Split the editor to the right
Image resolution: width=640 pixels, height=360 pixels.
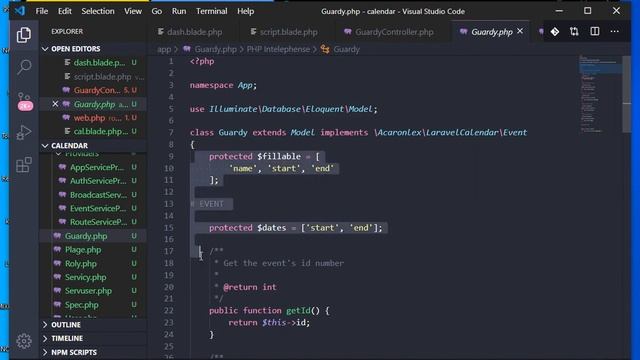pyautogui.click(x=595, y=31)
